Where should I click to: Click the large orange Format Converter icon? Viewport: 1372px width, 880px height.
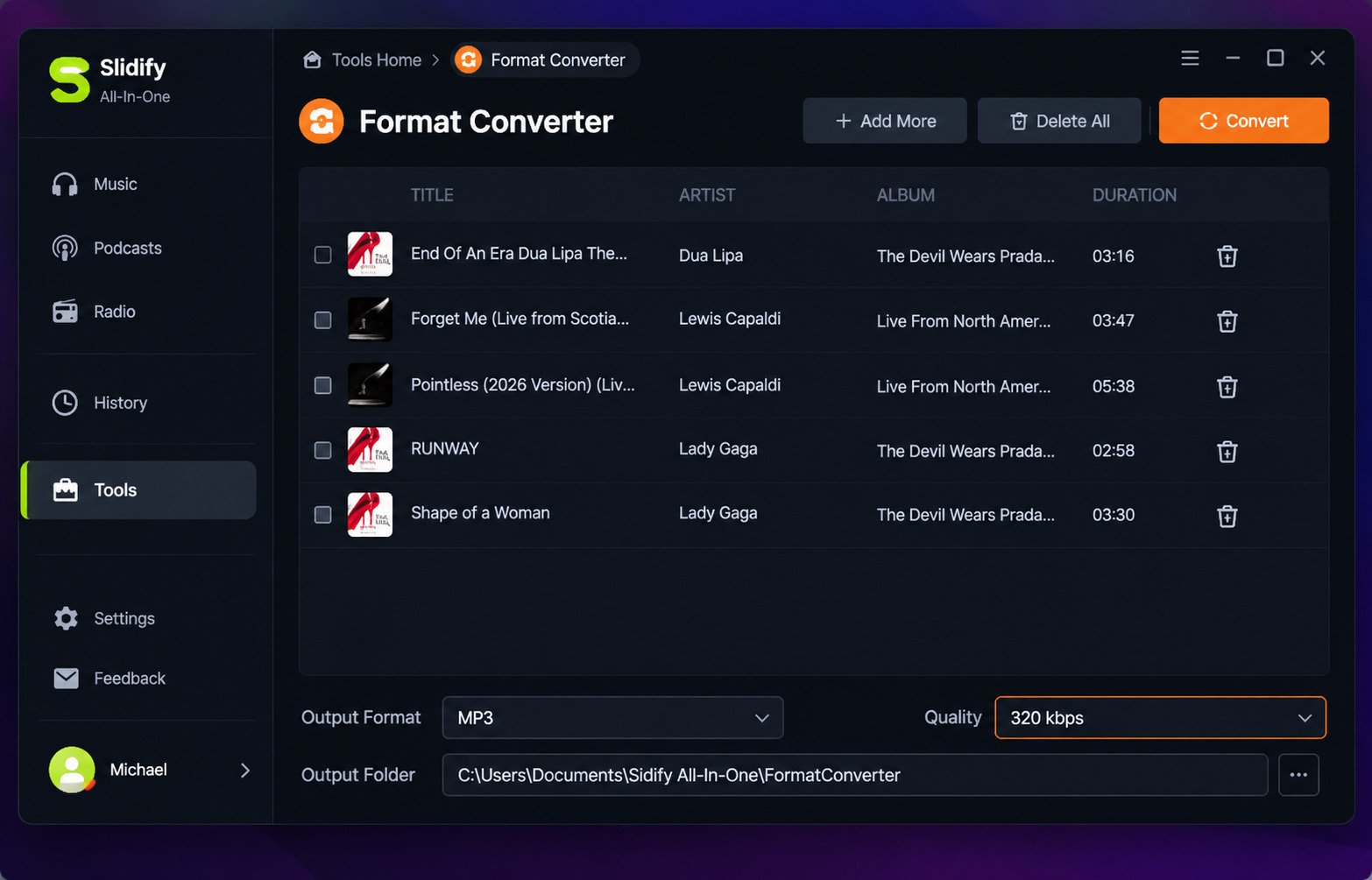[x=322, y=121]
